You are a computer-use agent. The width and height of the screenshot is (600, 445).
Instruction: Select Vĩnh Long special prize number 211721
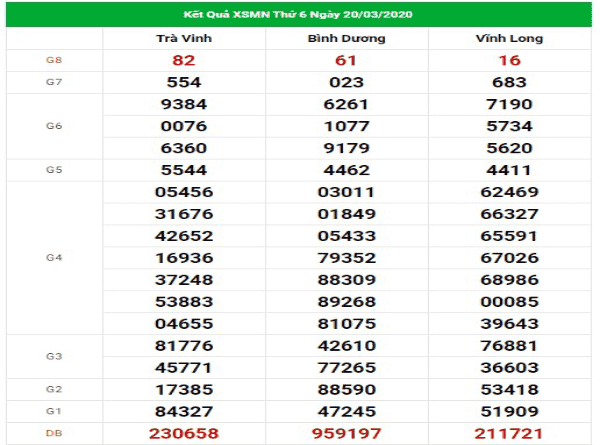coord(509,432)
